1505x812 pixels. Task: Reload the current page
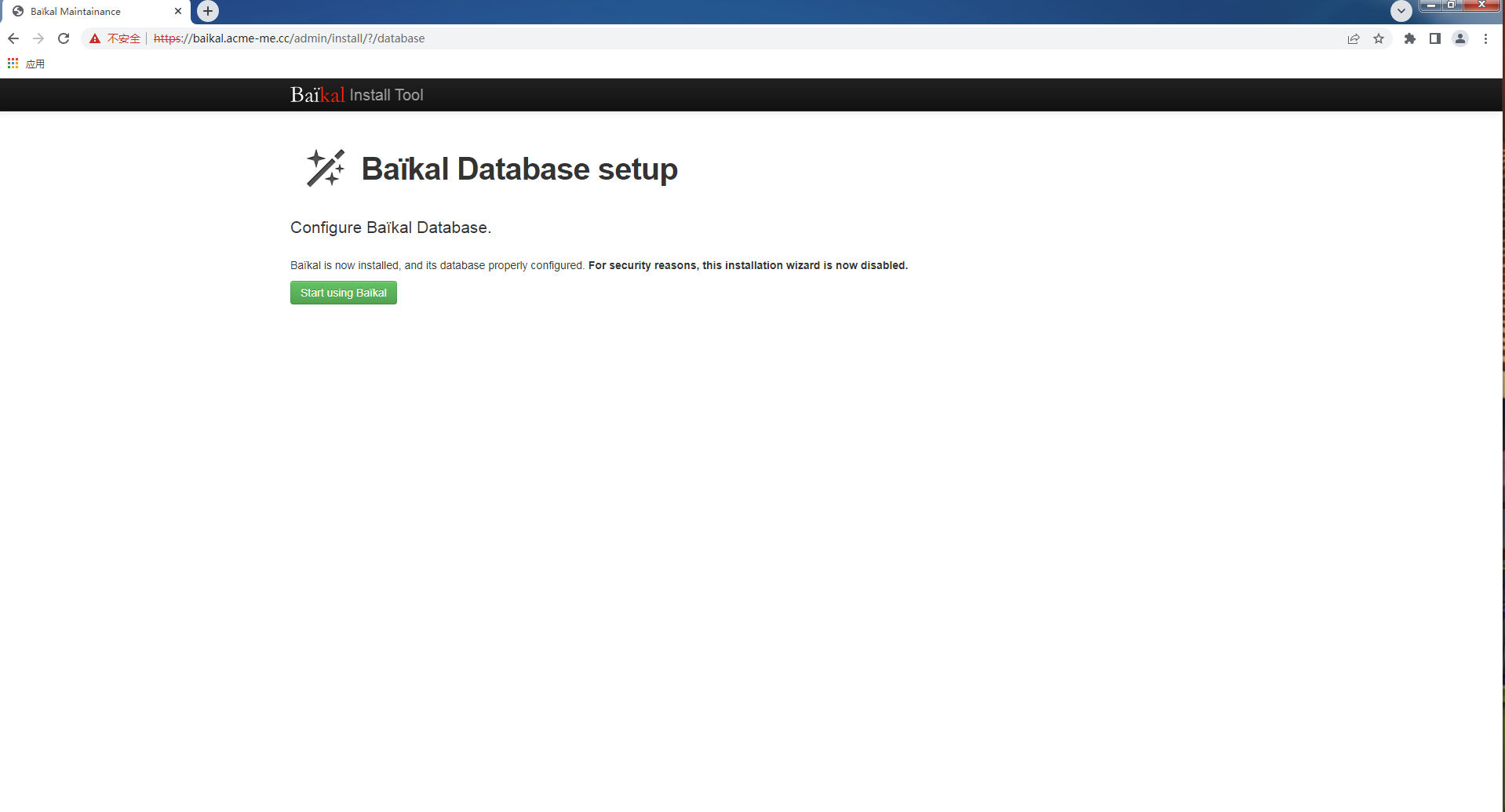pos(64,38)
